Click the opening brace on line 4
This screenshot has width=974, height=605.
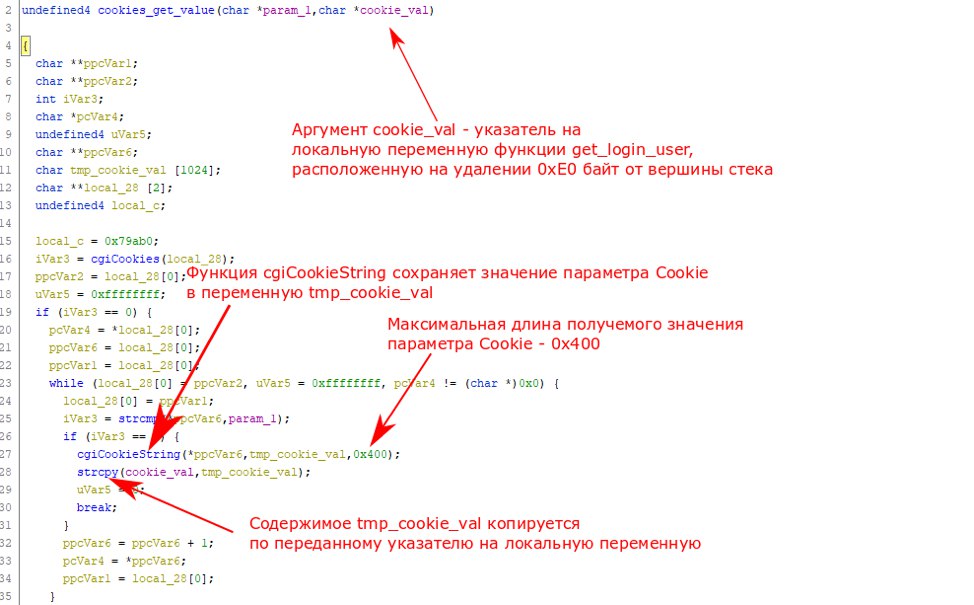click(25, 46)
